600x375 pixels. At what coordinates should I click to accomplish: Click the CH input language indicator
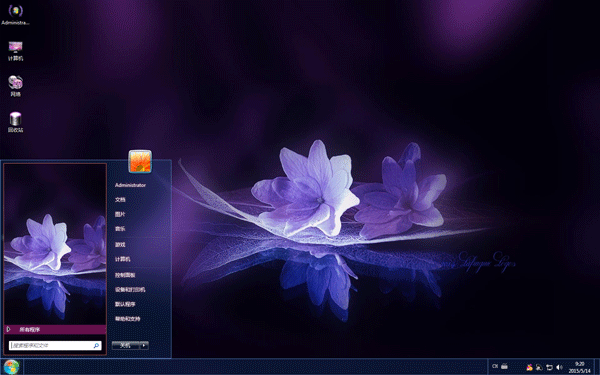tap(495, 367)
